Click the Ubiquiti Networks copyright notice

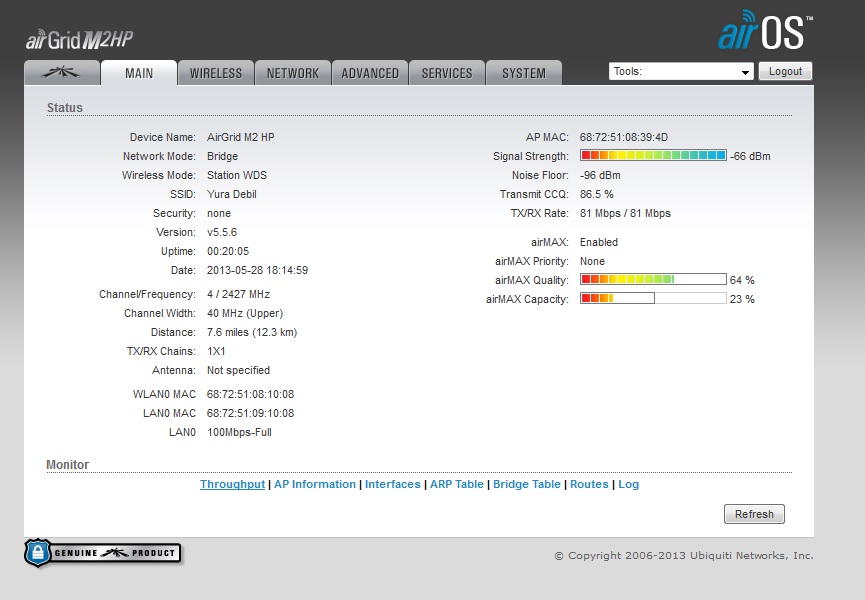(x=684, y=555)
